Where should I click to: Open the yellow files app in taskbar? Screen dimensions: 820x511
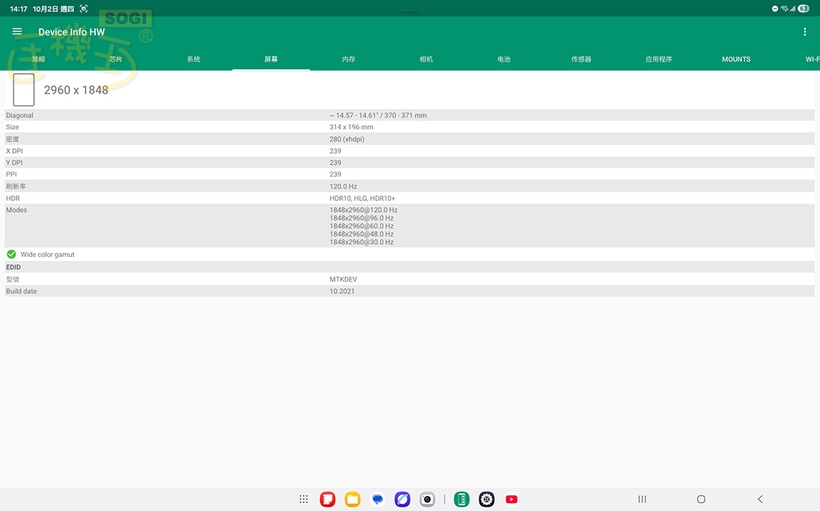click(x=352, y=499)
